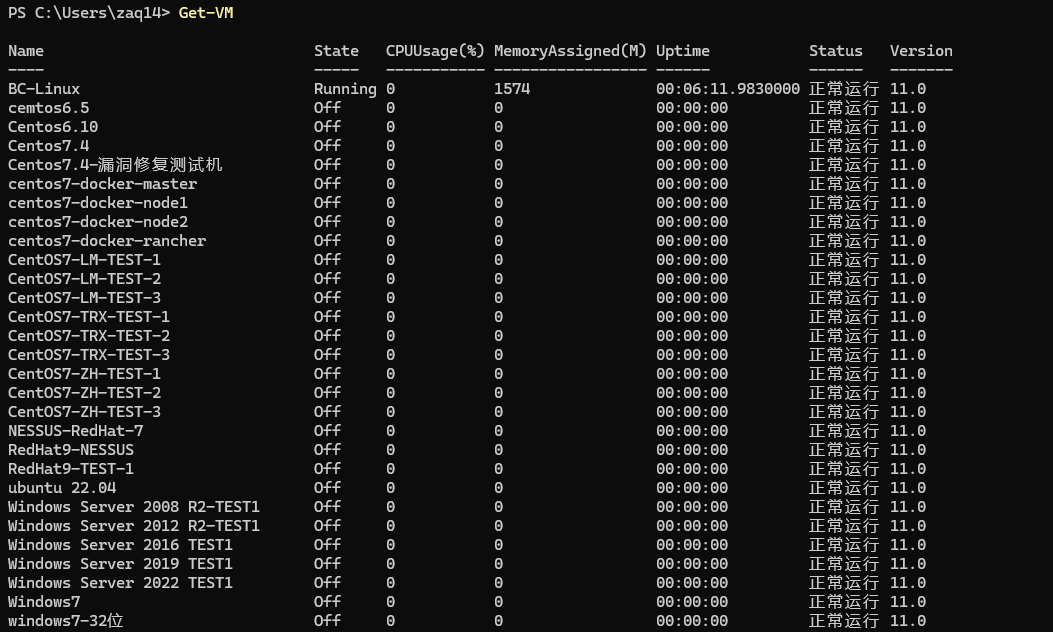This screenshot has width=1053, height=632.
Task: Click the Version column header
Action: pos(921,51)
